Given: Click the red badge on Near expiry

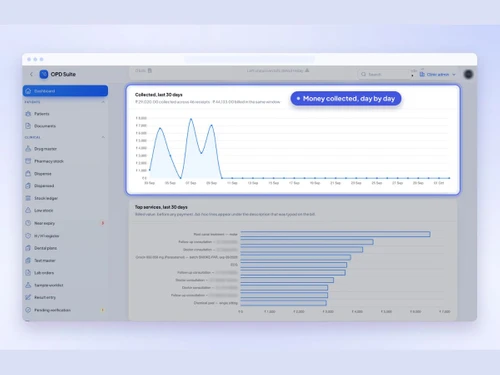Looking at the screenshot, I should [103, 223].
